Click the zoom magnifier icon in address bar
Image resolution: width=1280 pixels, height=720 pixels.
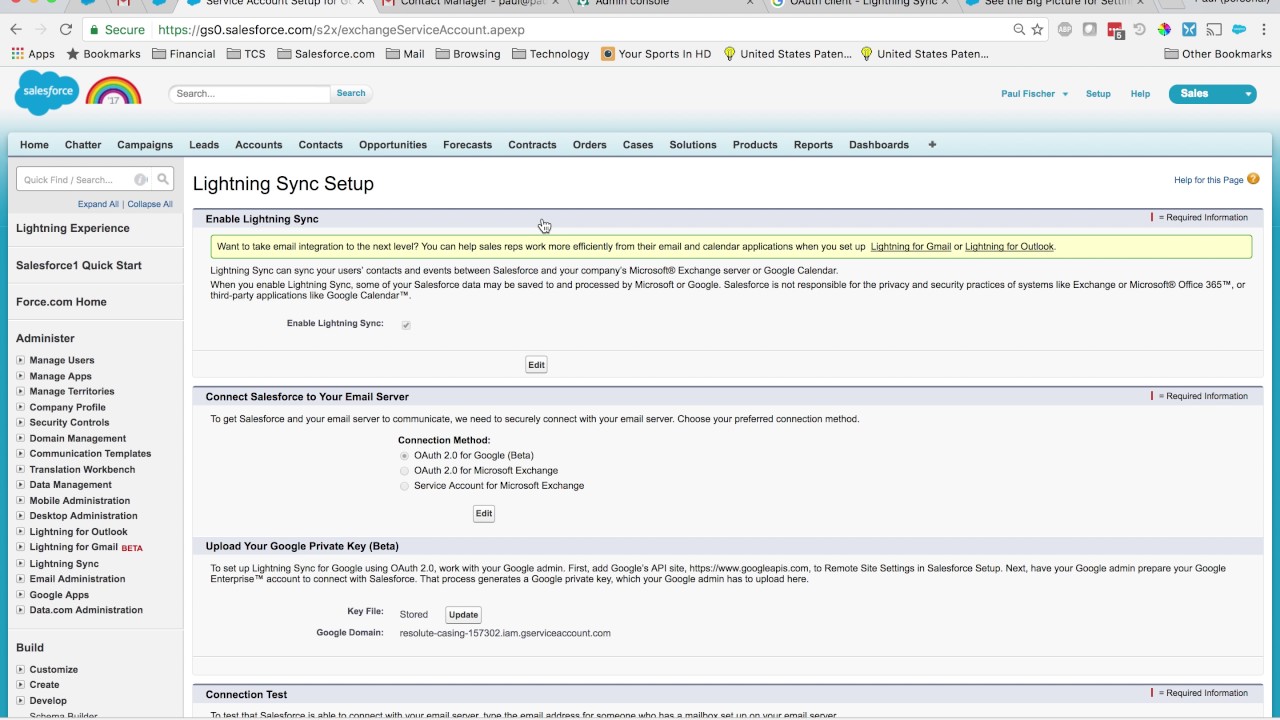(x=1019, y=30)
